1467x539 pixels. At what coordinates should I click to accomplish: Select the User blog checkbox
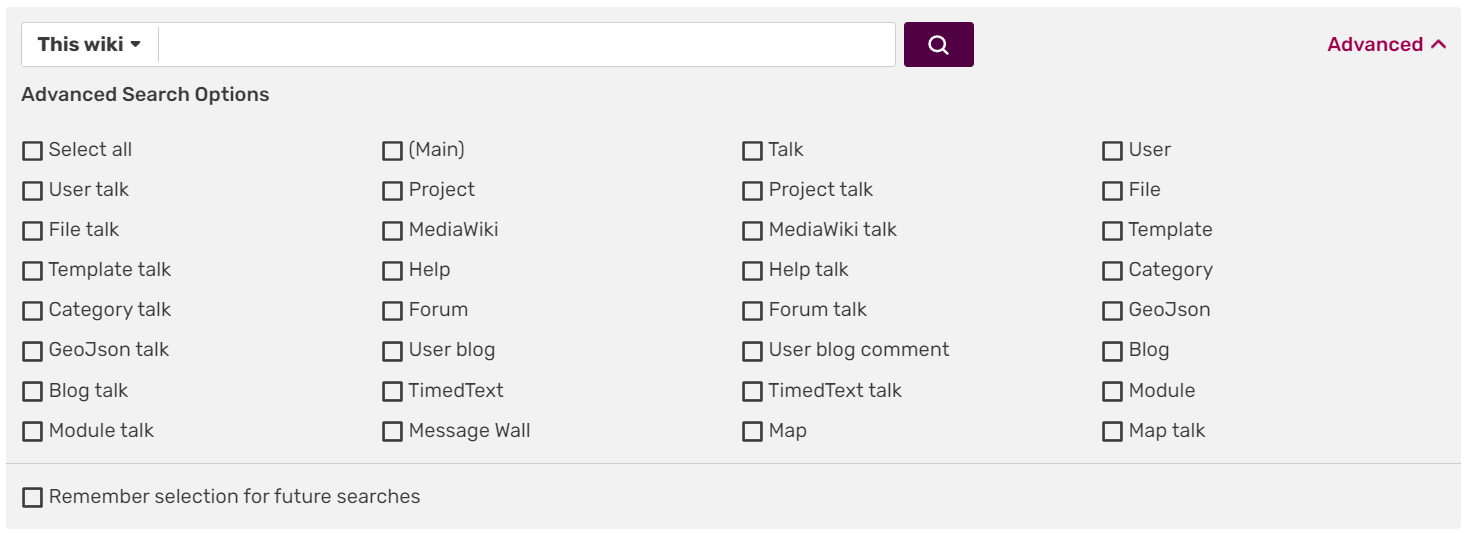click(x=393, y=351)
